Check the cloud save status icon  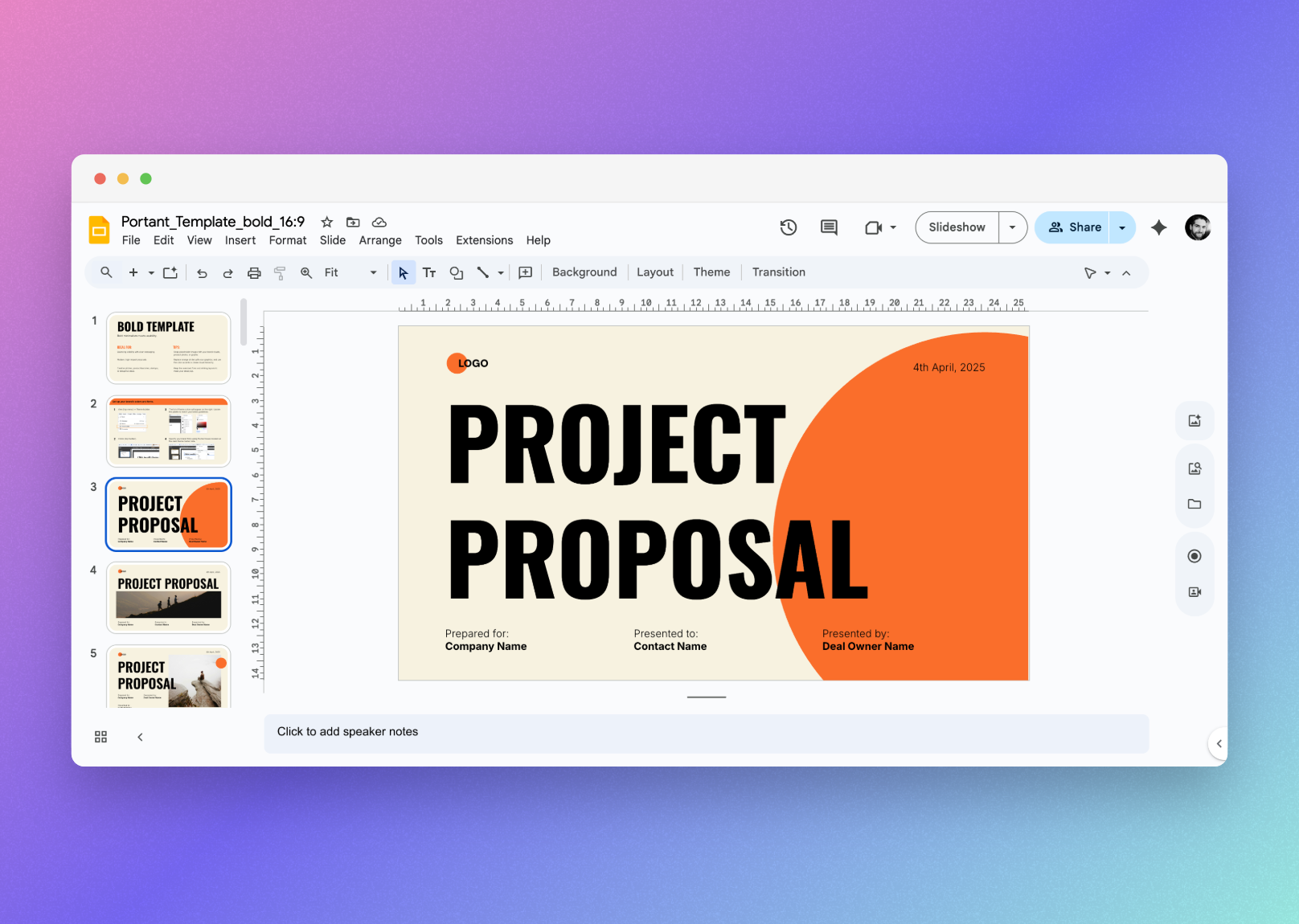(379, 222)
